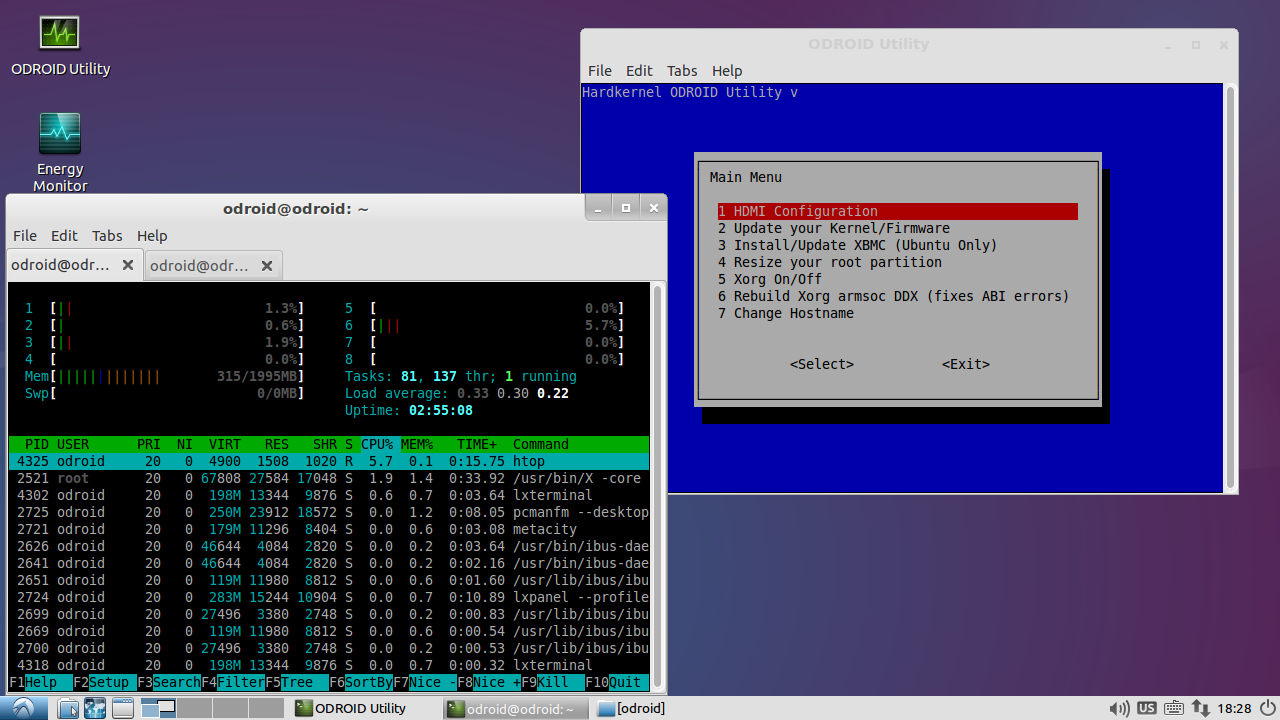1280x720 pixels.
Task: Click the power/logout icon in tray
Action: pos(1267,708)
